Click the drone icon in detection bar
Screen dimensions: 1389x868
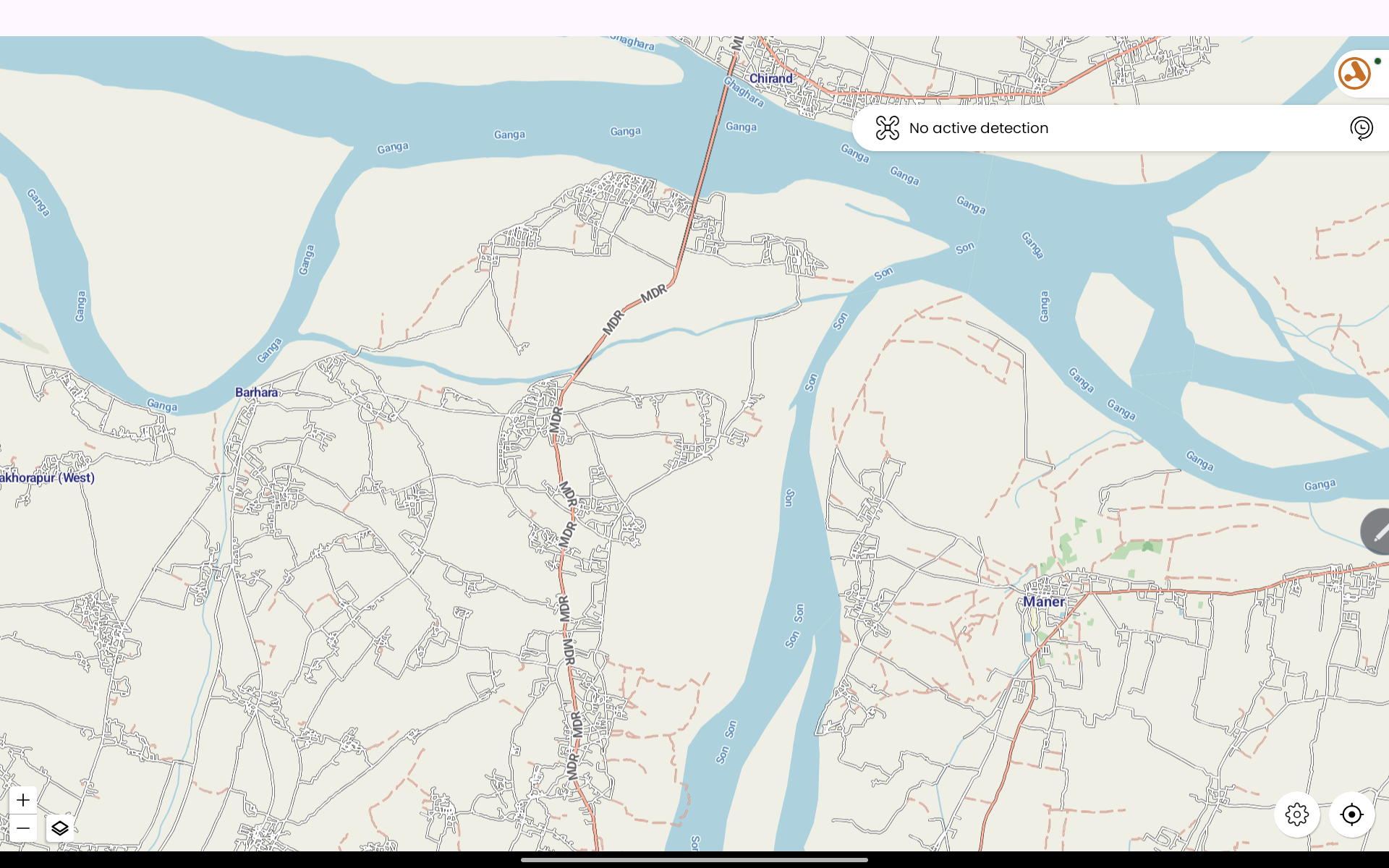tap(887, 128)
